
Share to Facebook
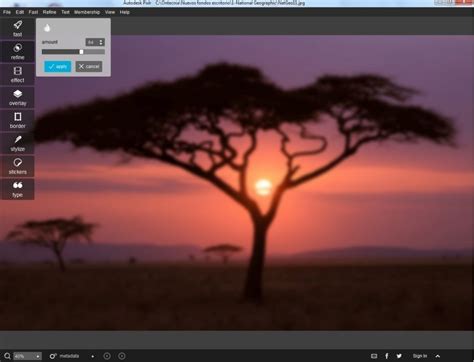(x=387, y=356)
